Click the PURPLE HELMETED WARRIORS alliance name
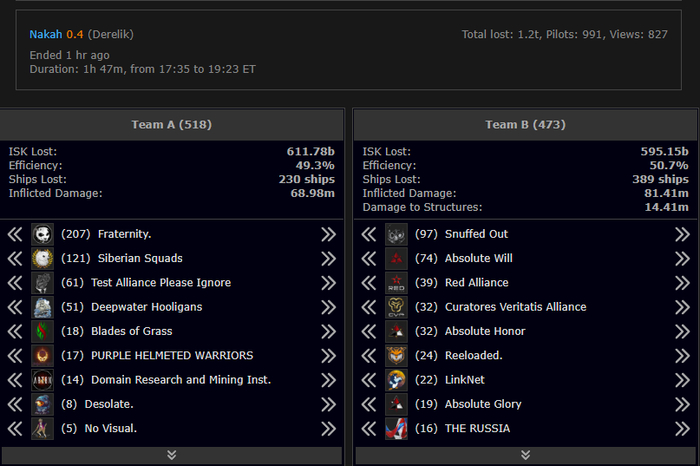The image size is (700, 466). (x=172, y=355)
